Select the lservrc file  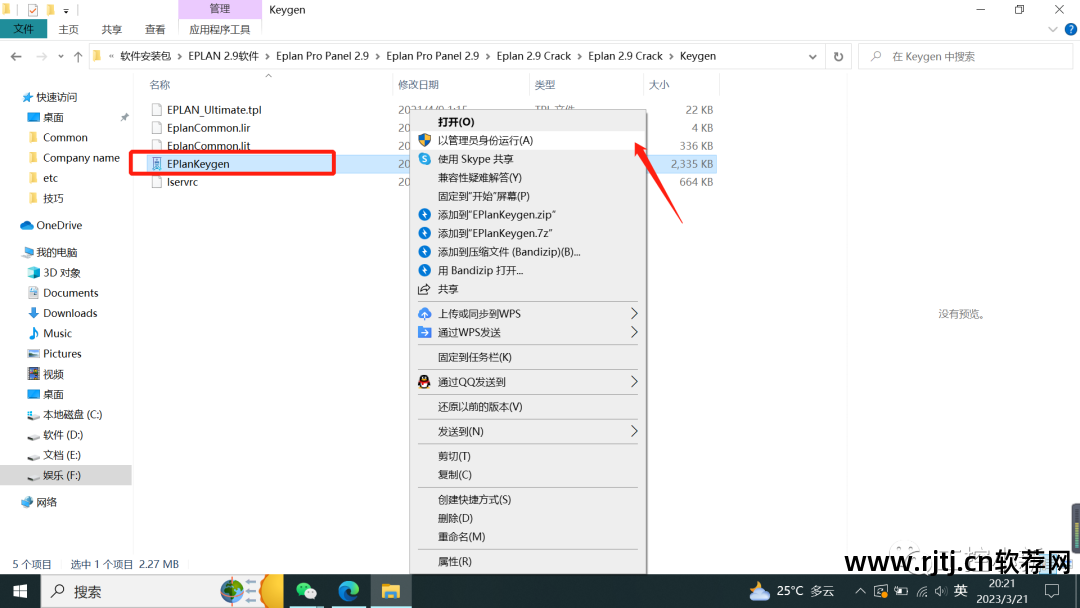(182, 182)
